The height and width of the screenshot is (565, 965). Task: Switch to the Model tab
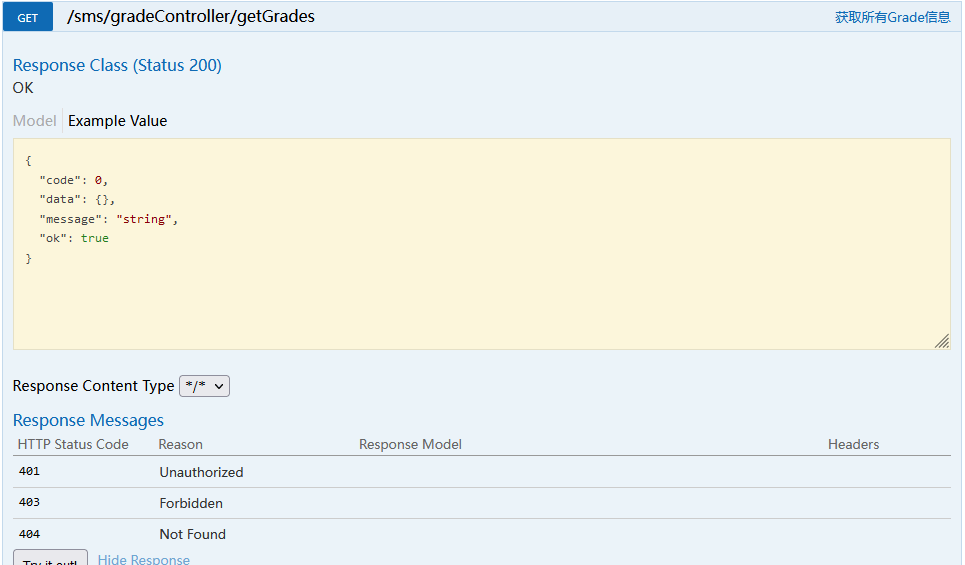[x=34, y=121]
